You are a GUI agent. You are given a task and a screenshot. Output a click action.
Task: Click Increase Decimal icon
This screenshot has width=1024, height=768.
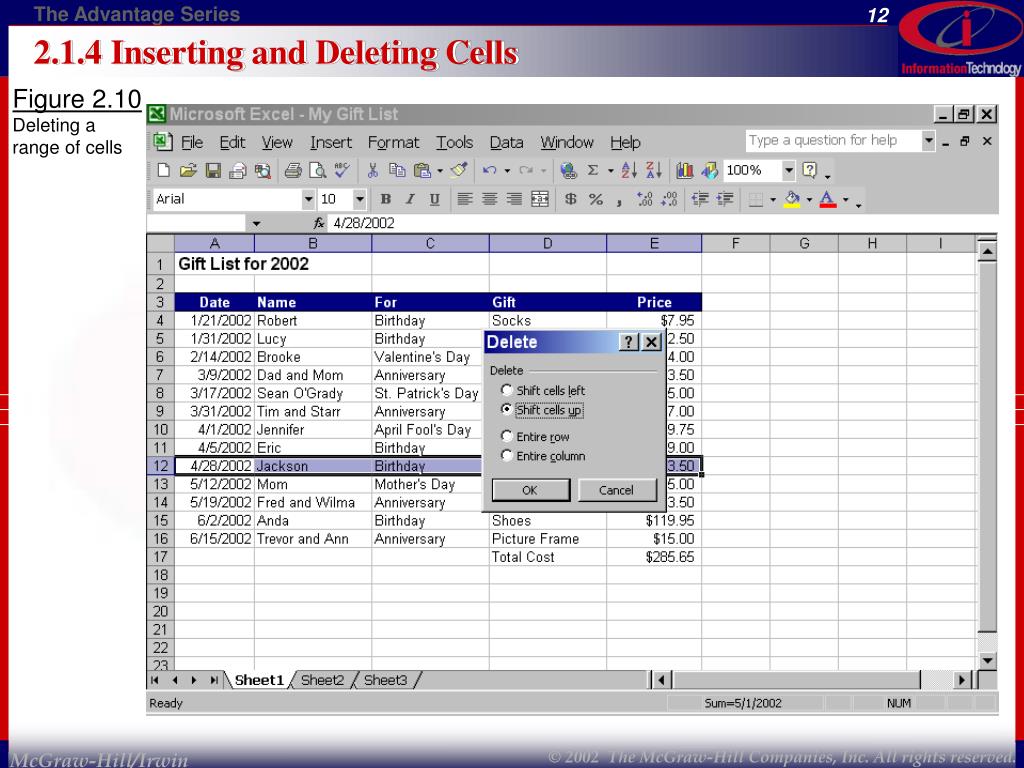coord(645,199)
